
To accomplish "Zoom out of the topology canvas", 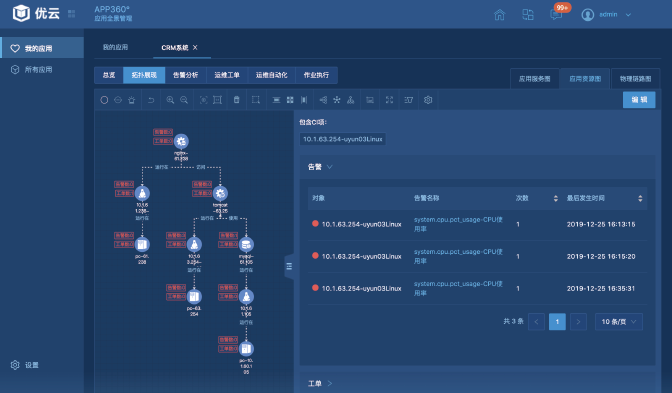I will 184,100.
